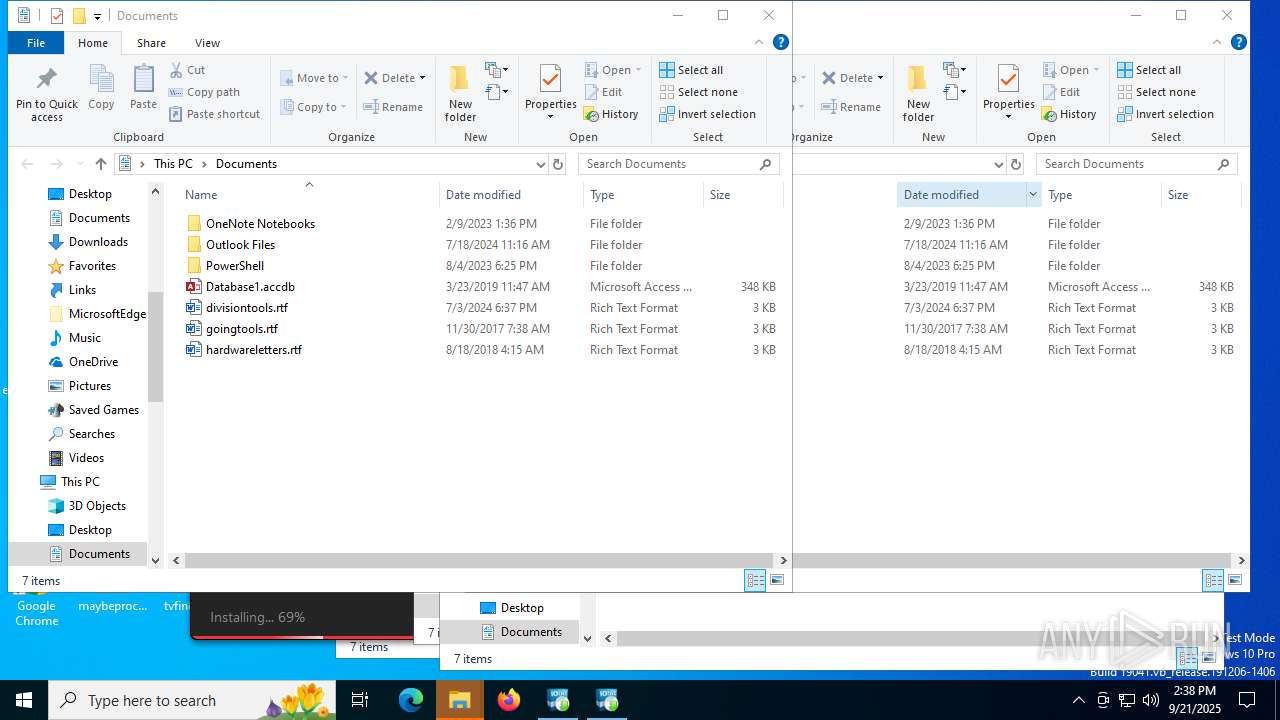
Task: Click File Explorer taskbar icon
Action: 460,700
